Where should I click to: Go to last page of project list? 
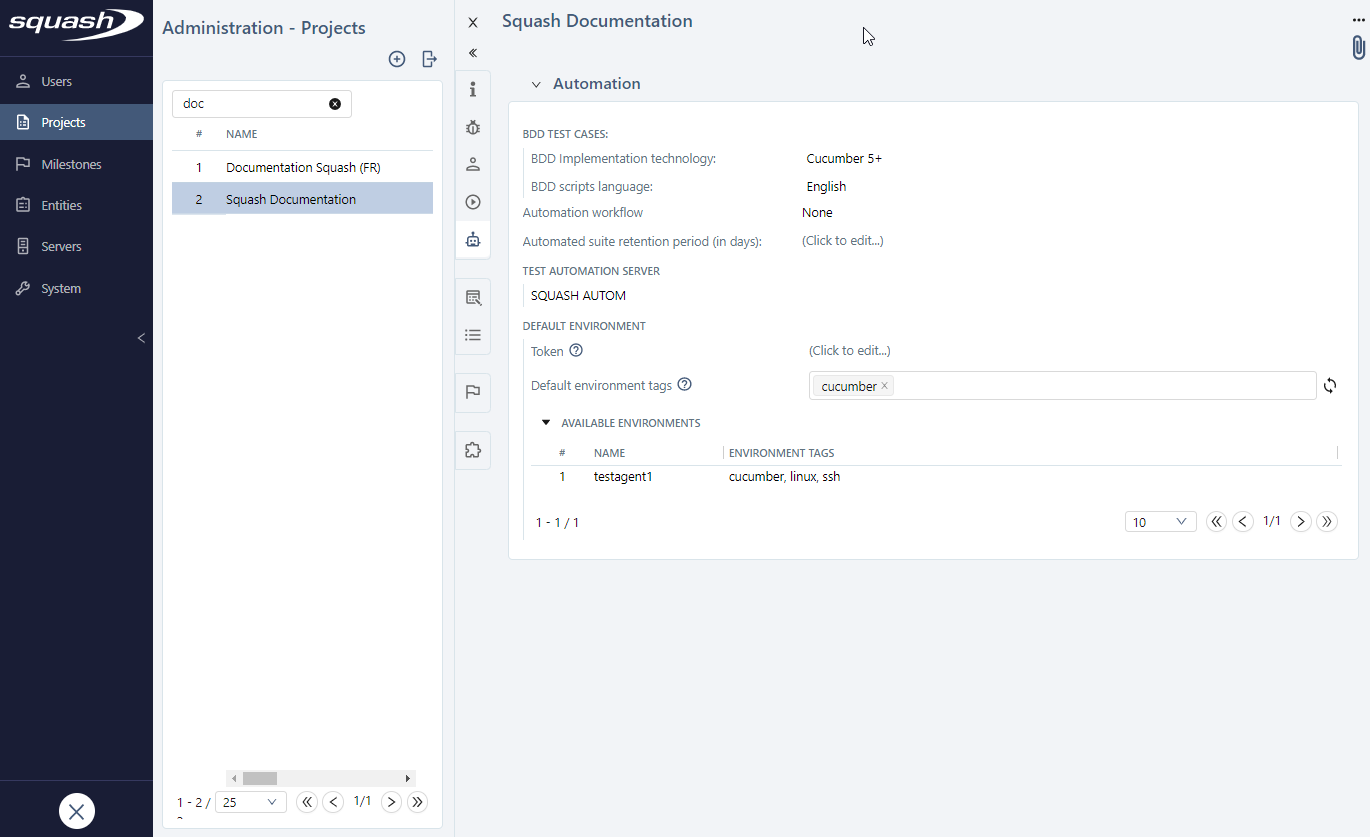click(418, 802)
